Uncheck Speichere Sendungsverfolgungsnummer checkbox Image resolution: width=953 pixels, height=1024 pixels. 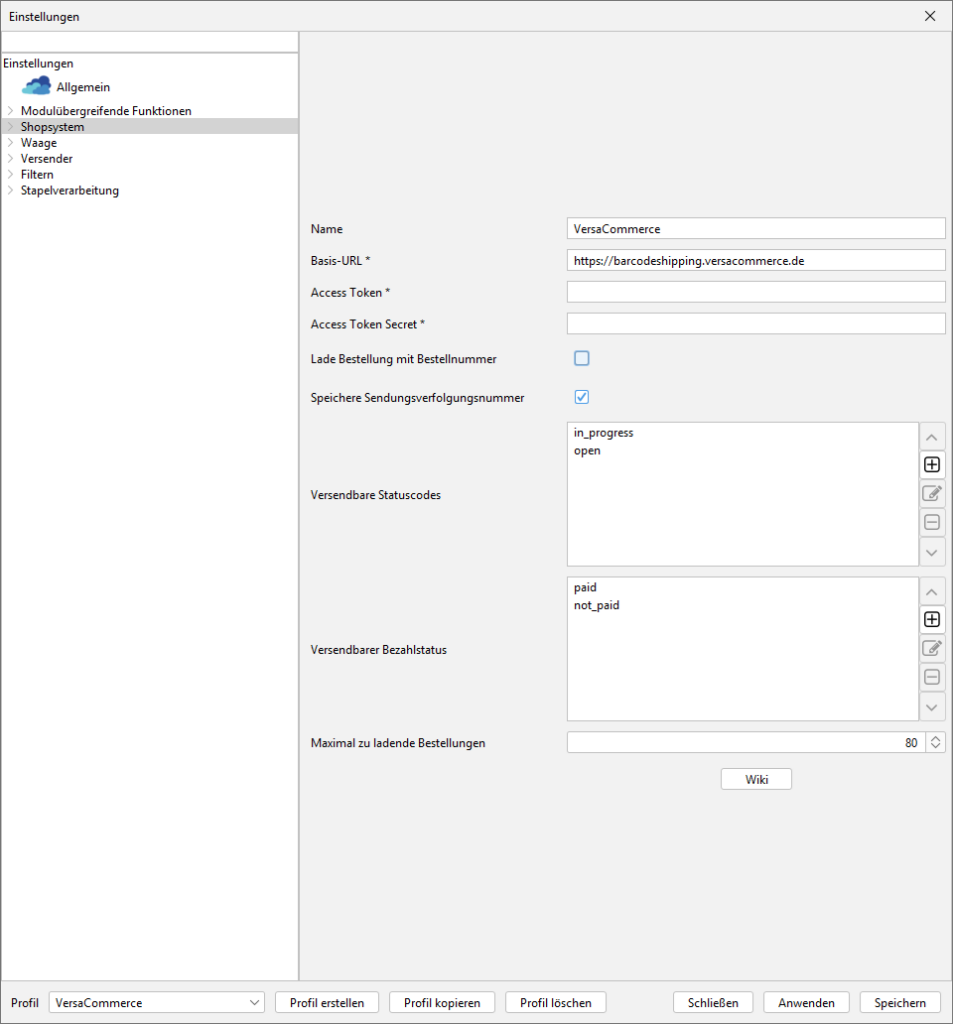tap(582, 397)
